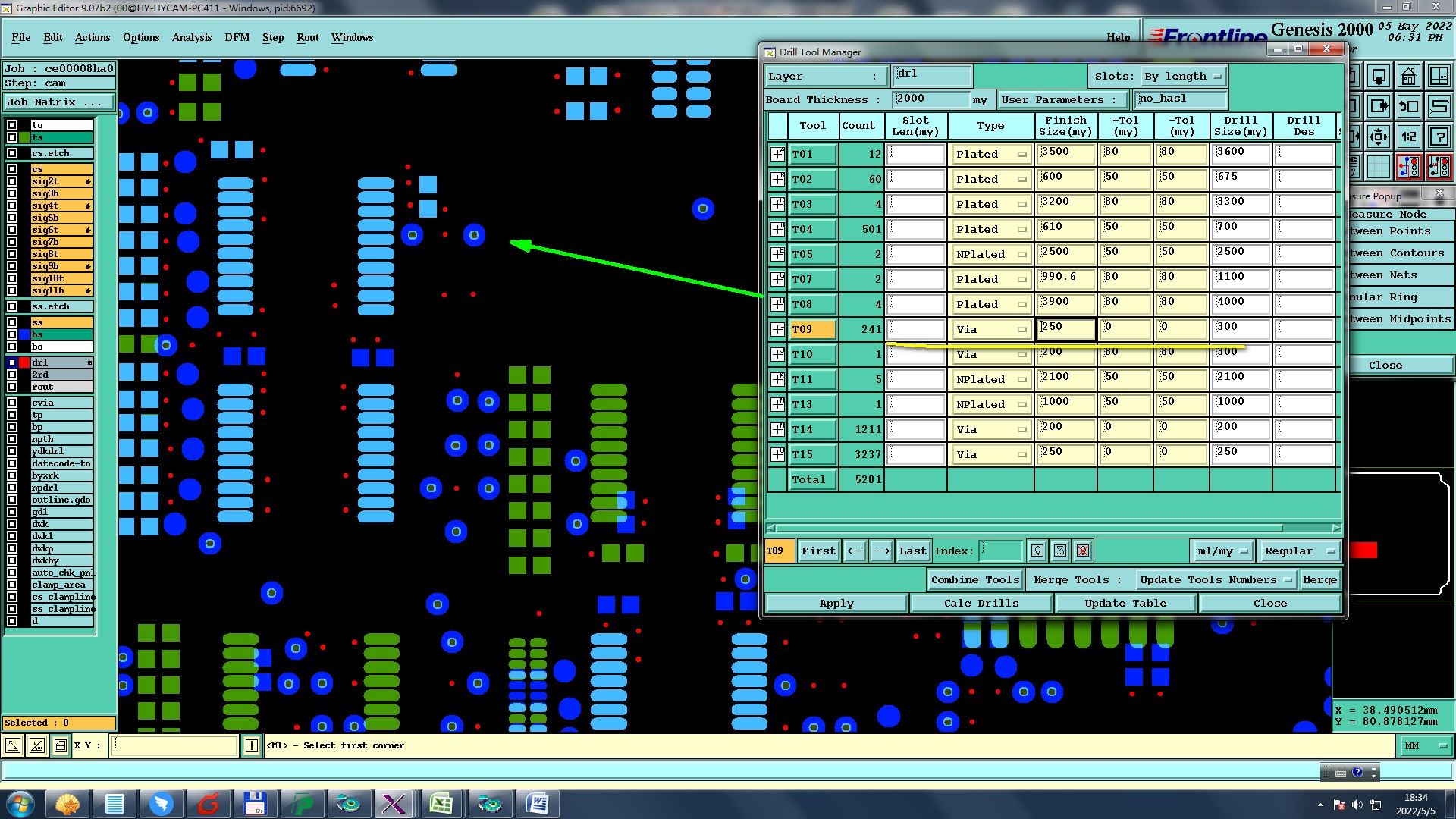This screenshot has height=819, width=1456.
Task: Click the question mark help icon
Action: 1439,137
